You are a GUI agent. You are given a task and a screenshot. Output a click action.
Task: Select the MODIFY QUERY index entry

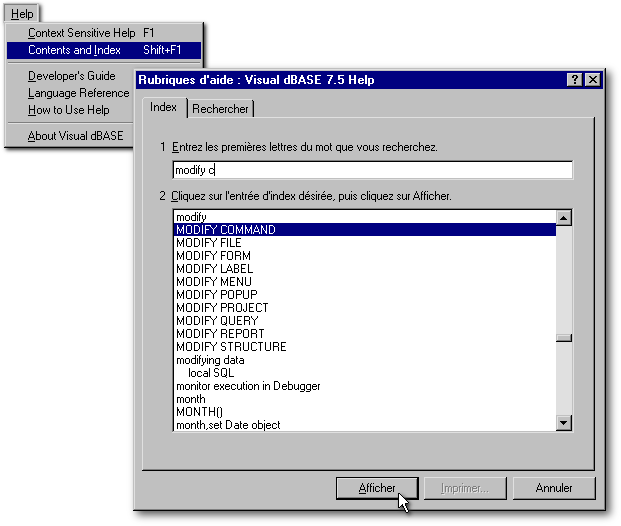click(x=365, y=321)
